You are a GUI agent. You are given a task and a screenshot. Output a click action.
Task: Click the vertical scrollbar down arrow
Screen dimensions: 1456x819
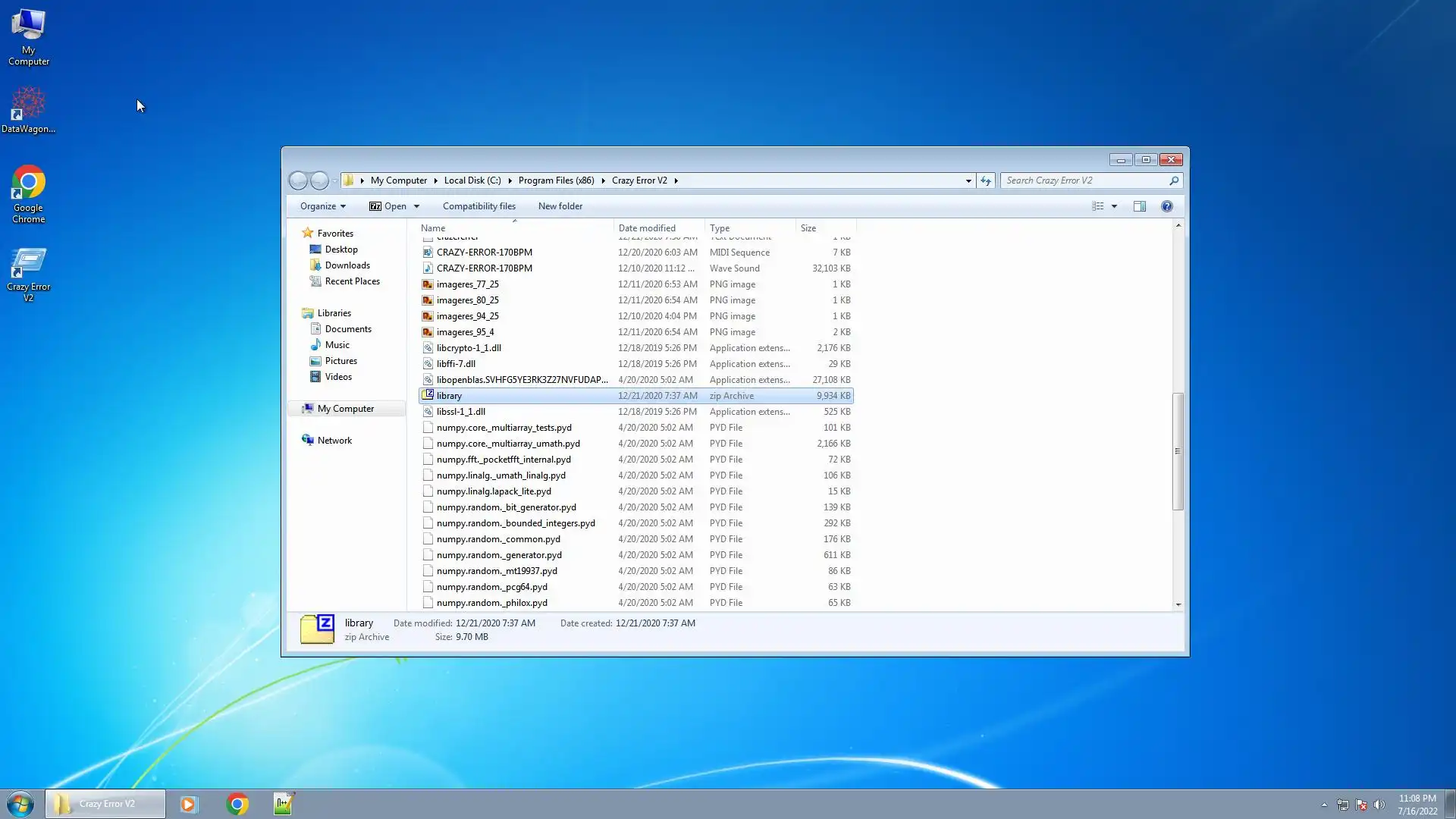pos(1178,604)
